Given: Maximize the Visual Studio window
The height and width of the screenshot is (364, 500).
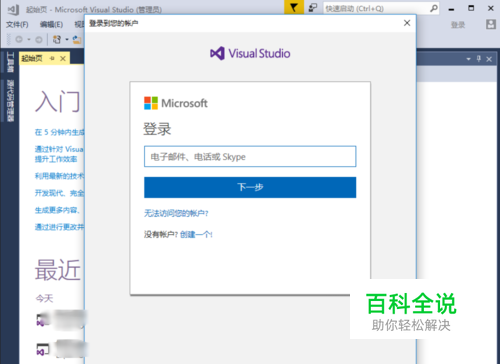Looking at the screenshot, I should click(x=471, y=8).
